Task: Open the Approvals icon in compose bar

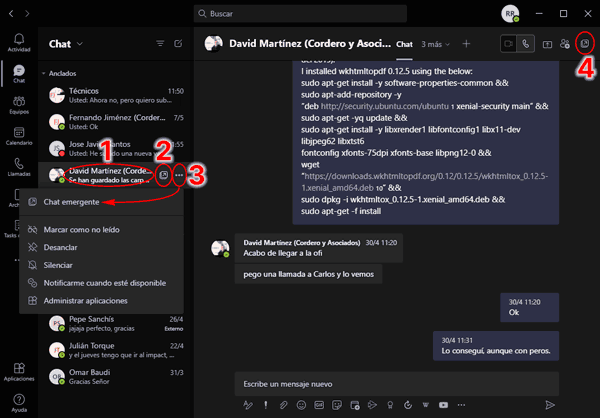Action: point(408,405)
